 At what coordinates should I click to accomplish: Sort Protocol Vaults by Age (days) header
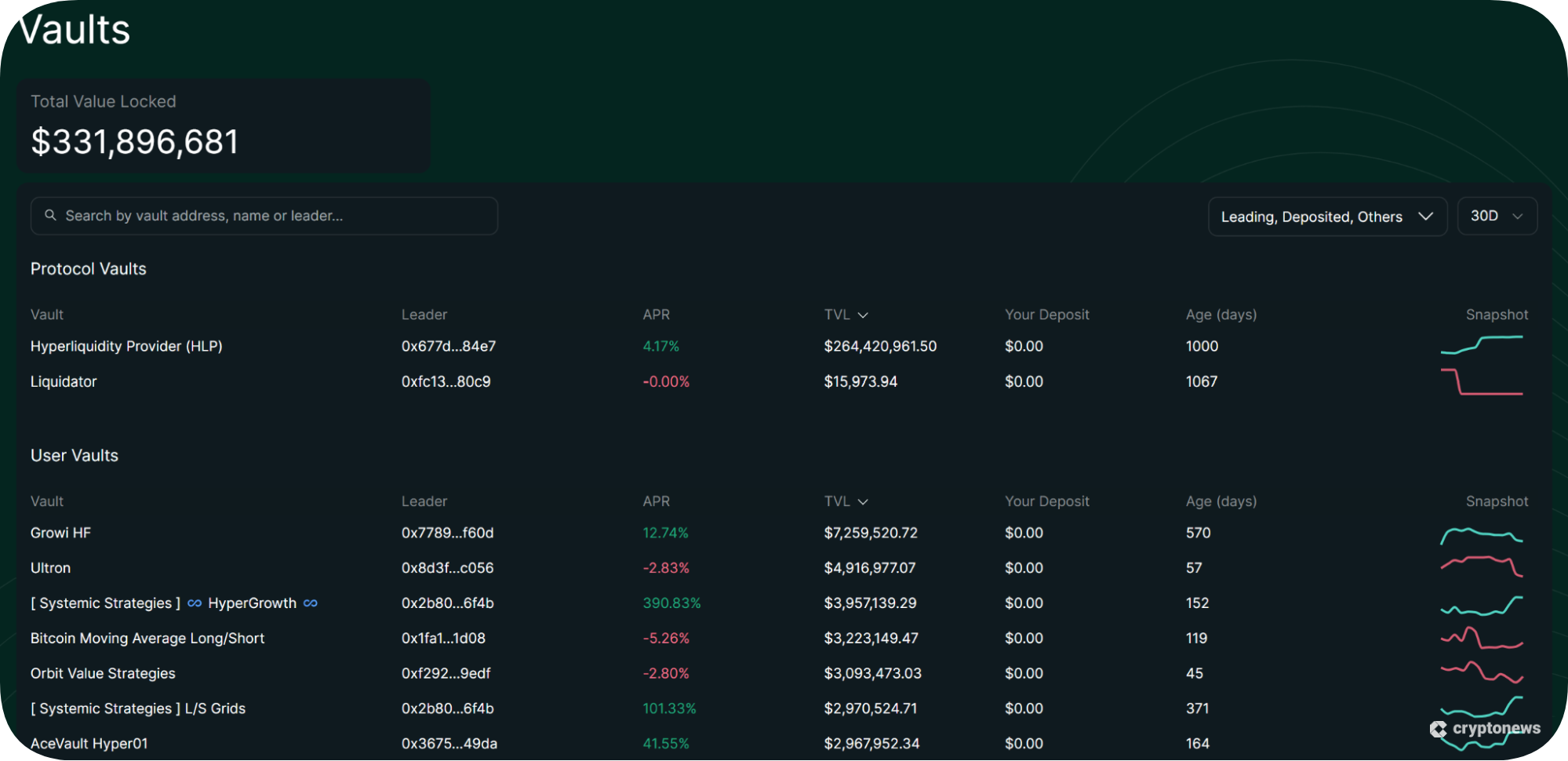coord(1221,315)
